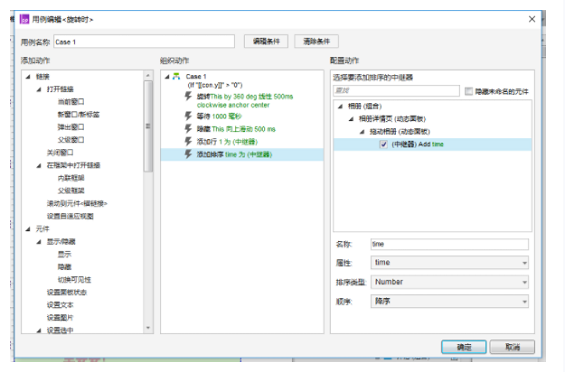Screen dimensions: 565x372
Task: Click the lightning icon of selected 'time 为' action
Action: point(188,154)
